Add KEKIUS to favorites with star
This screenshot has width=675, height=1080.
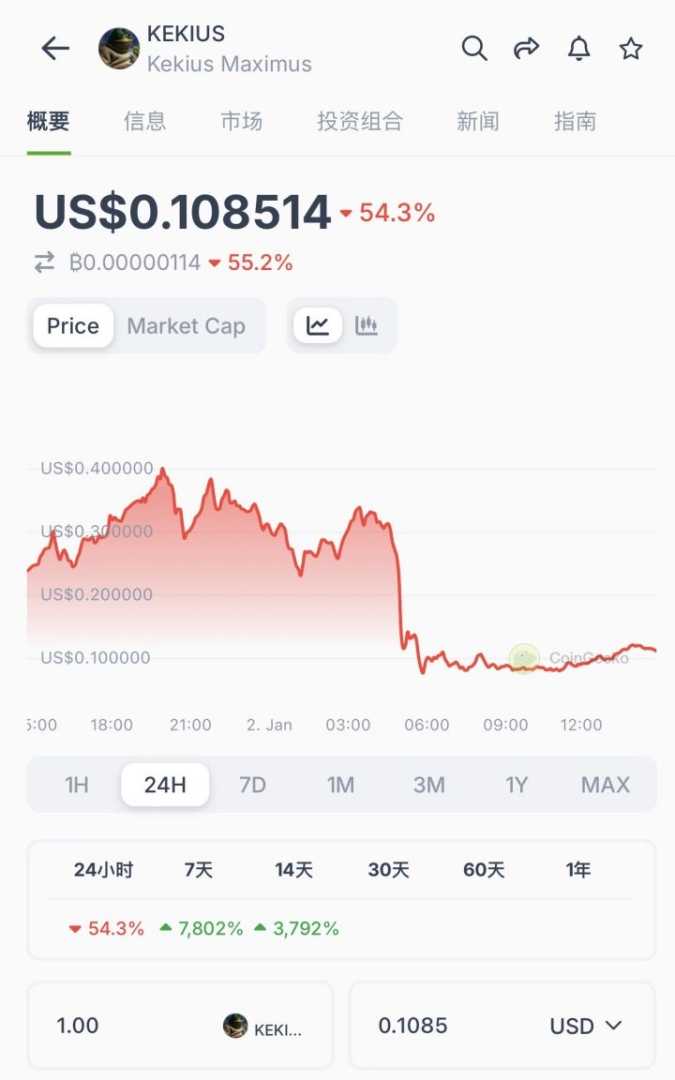(631, 48)
